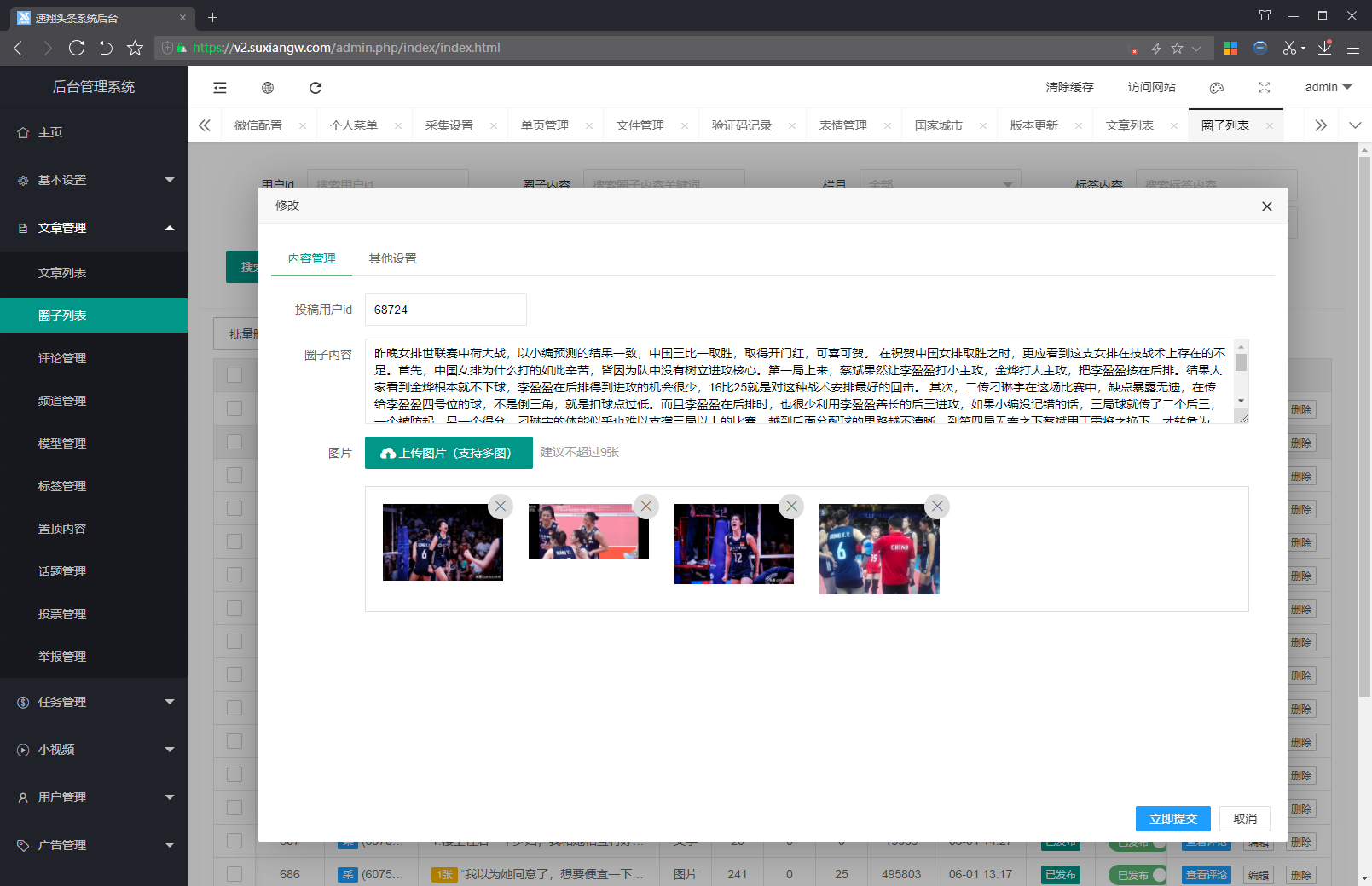Close the 文件管理 tab
The height and width of the screenshot is (886, 1372).
[685, 125]
